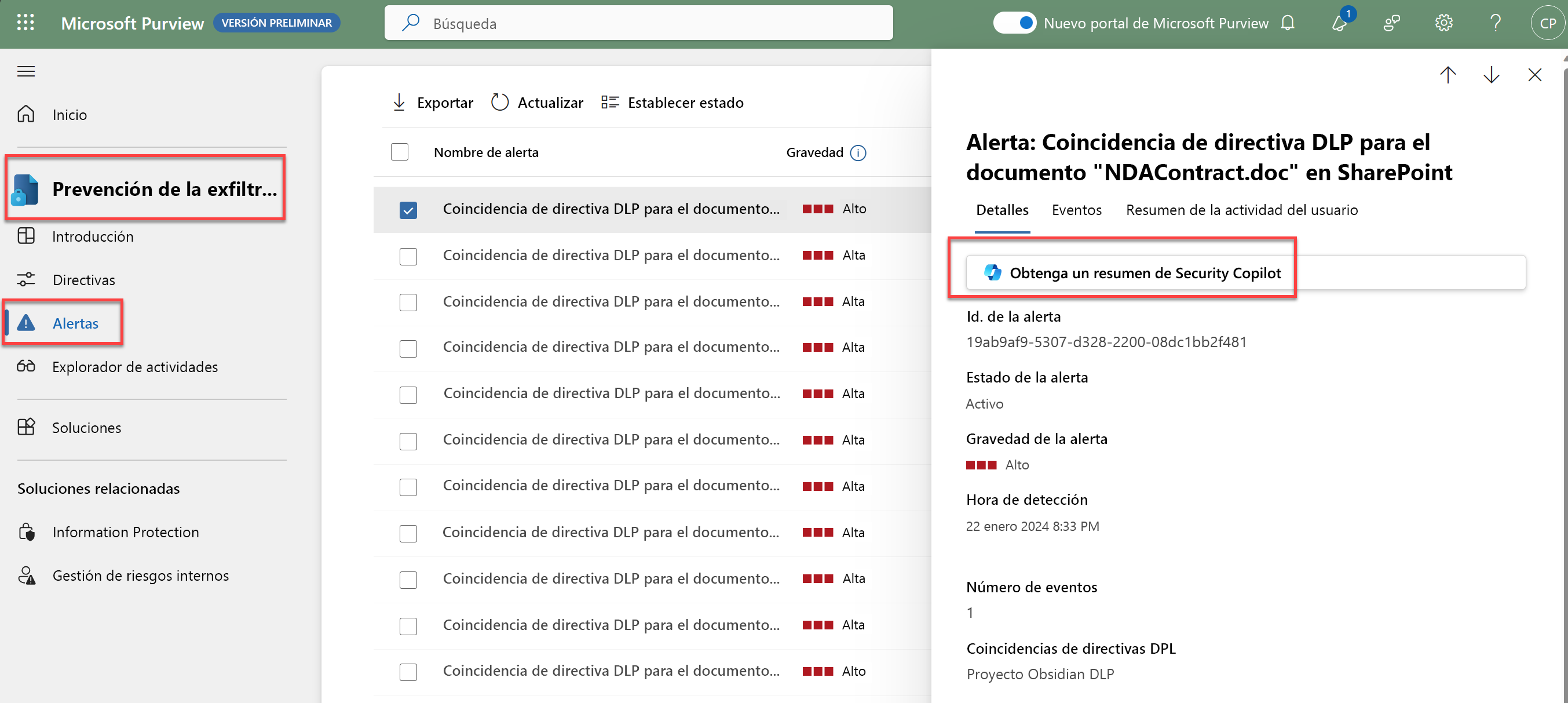
Task: Check the select-all alerts header checkbox
Action: (399, 152)
